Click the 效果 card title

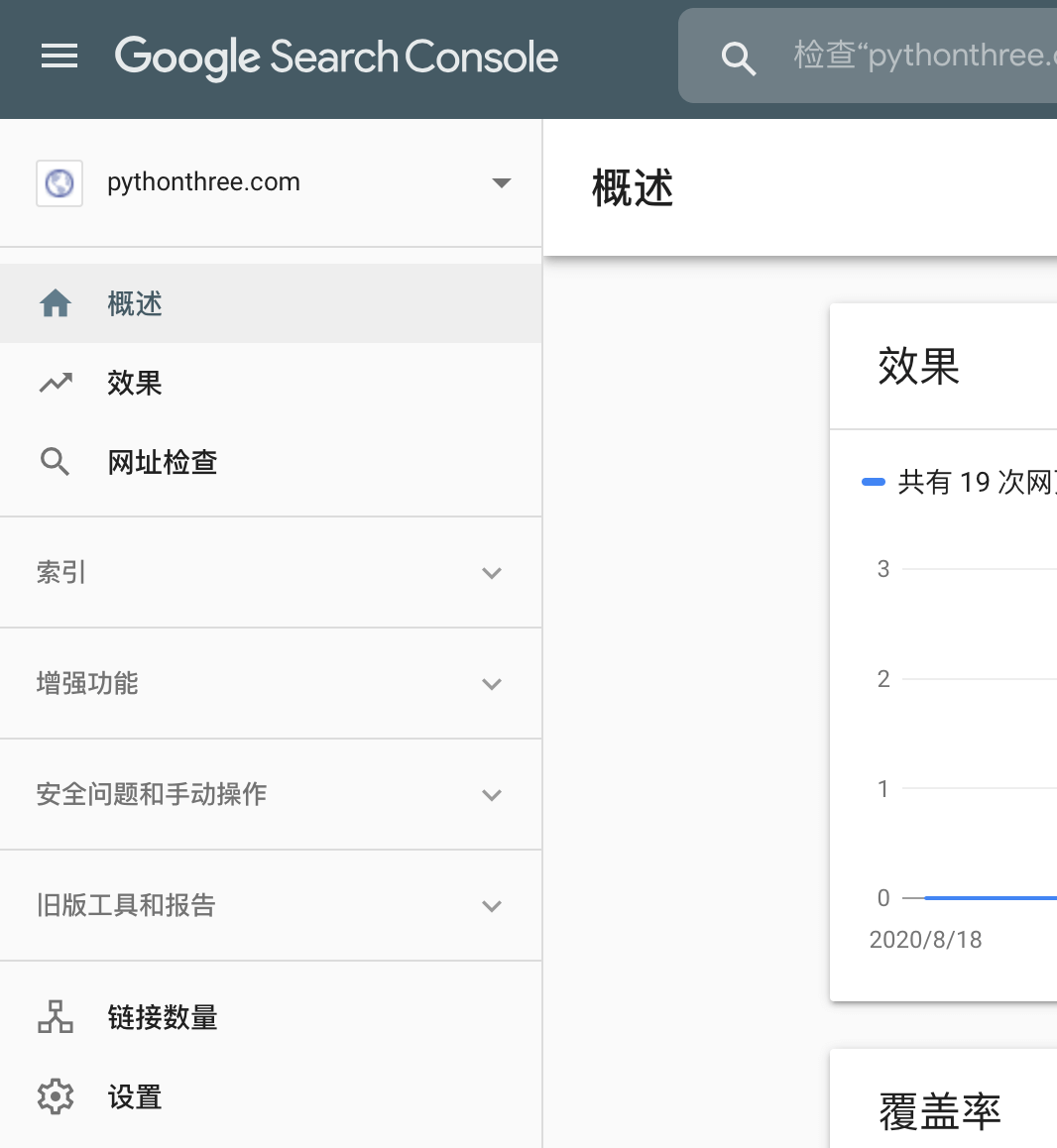coord(918,366)
